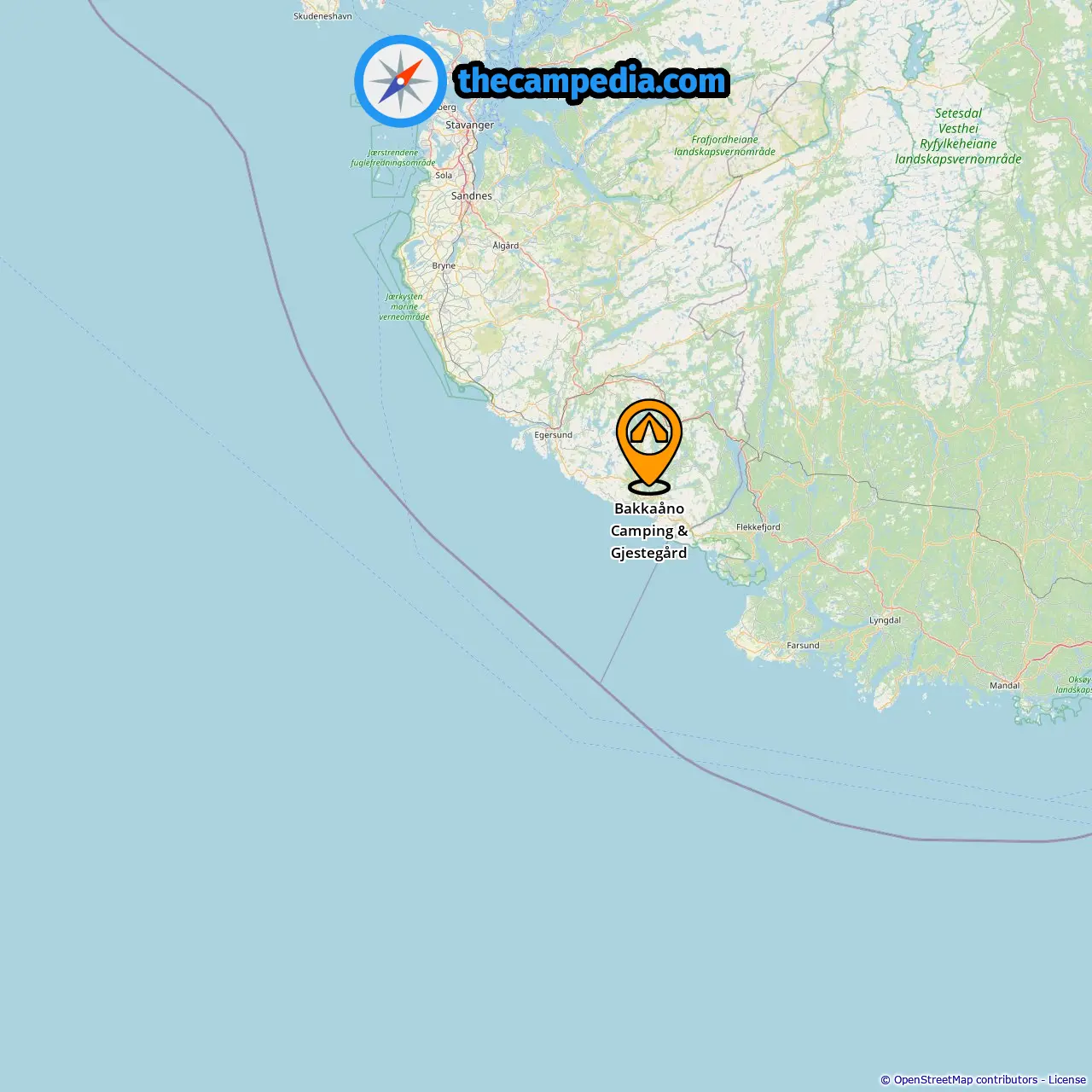The height and width of the screenshot is (1092, 1092).
Task: Click the Farsund town label
Action: [803, 646]
